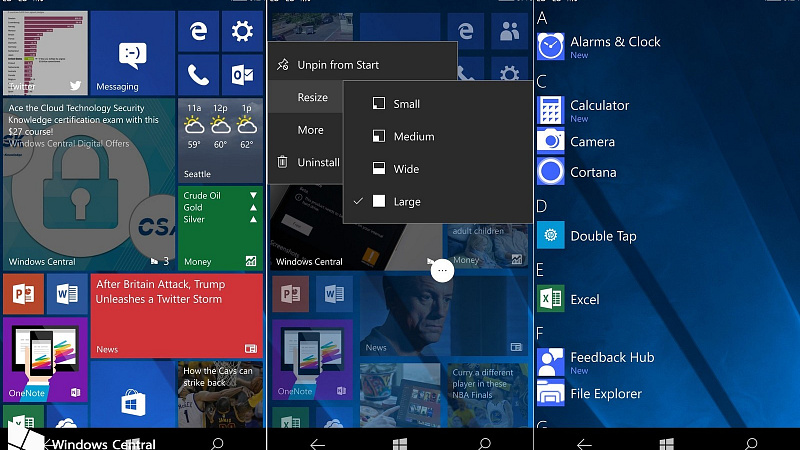Open the Seattle weather tile
The width and height of the screenshot is (800, 450).
pos(220,141)
